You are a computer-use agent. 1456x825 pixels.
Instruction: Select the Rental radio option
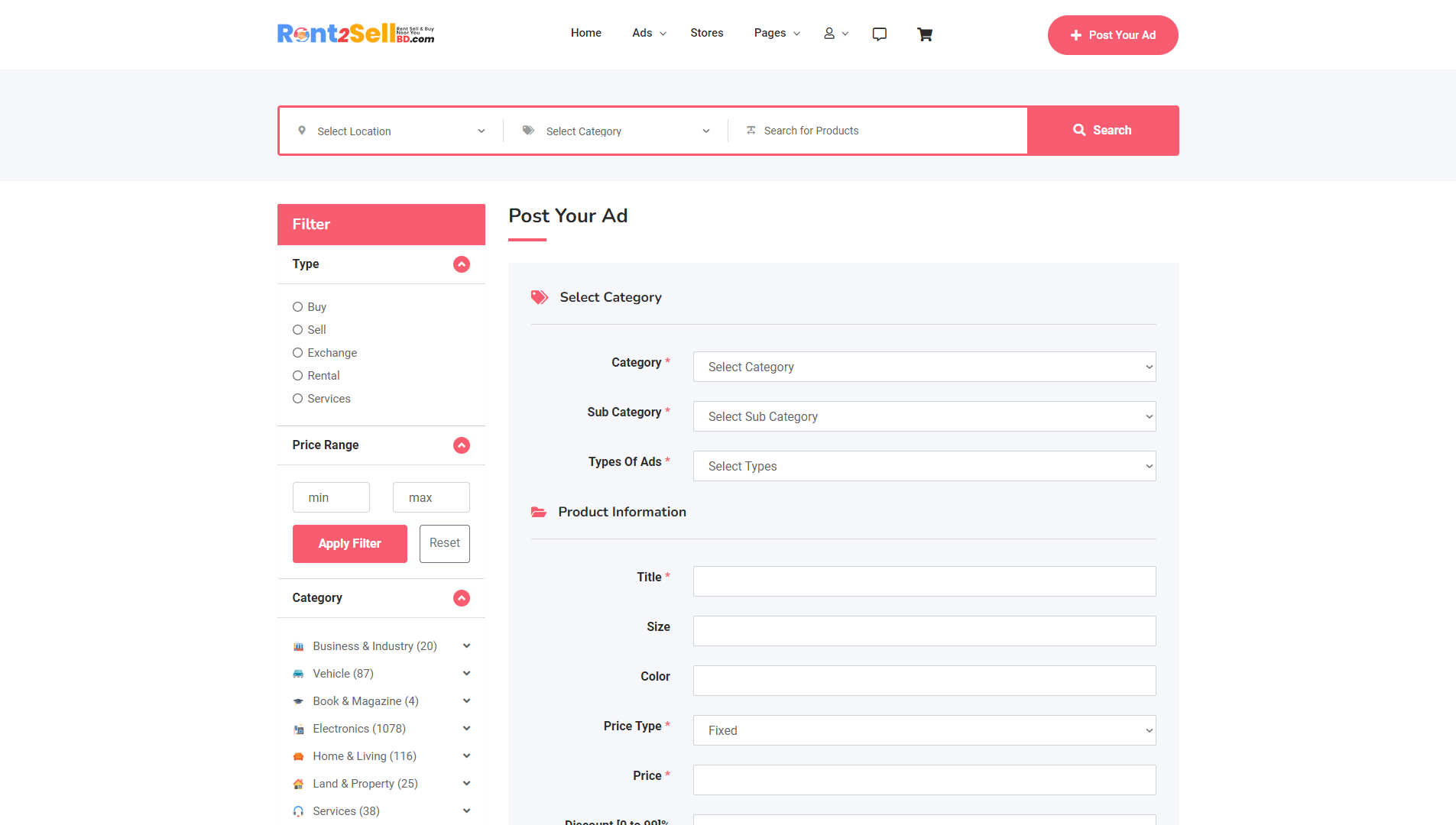[298, 376]
